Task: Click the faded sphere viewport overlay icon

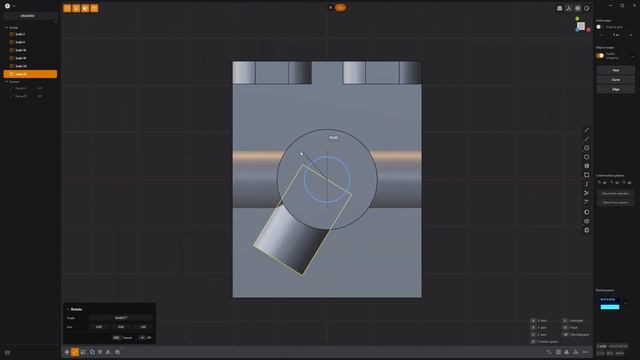Action: pyautogui.click(x=578, y=8)
